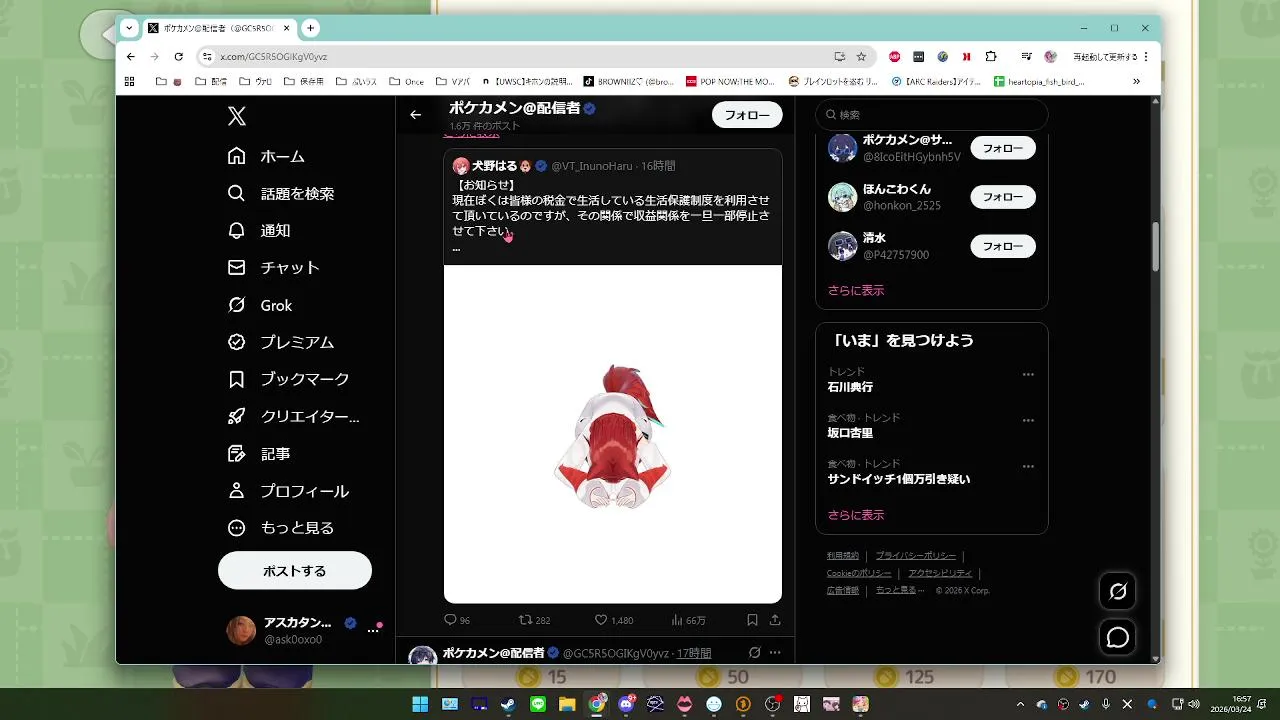
Task: Reply to the post showing 96 replies
Action: (x=457, y=620)
